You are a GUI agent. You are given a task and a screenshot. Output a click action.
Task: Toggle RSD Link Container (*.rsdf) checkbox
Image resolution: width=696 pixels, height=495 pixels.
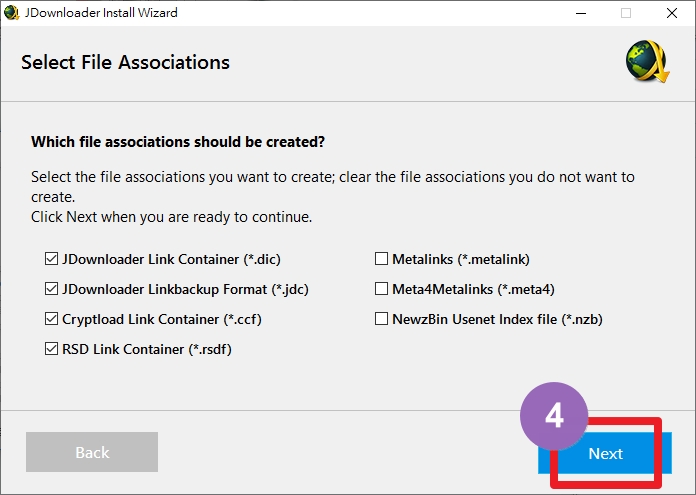[51, 348]
